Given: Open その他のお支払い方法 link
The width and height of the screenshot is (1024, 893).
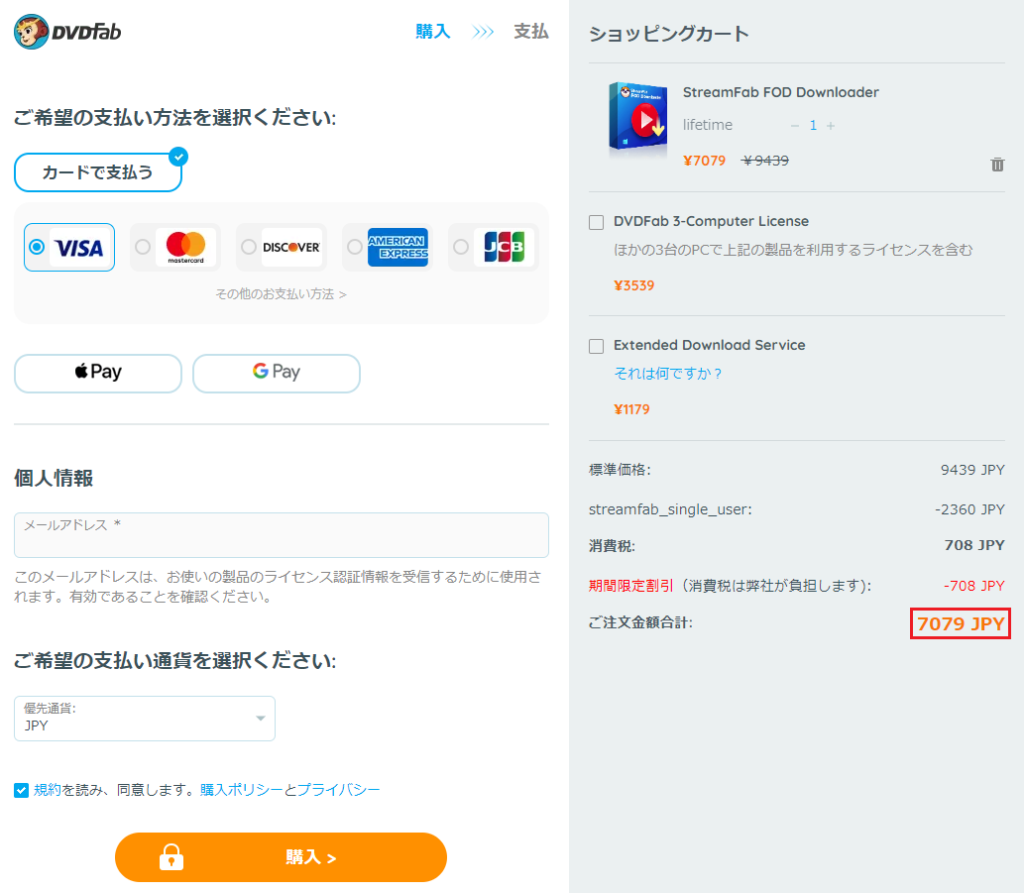Looking at the screenshot, I should pyautogui.click(x=281, y=294).
